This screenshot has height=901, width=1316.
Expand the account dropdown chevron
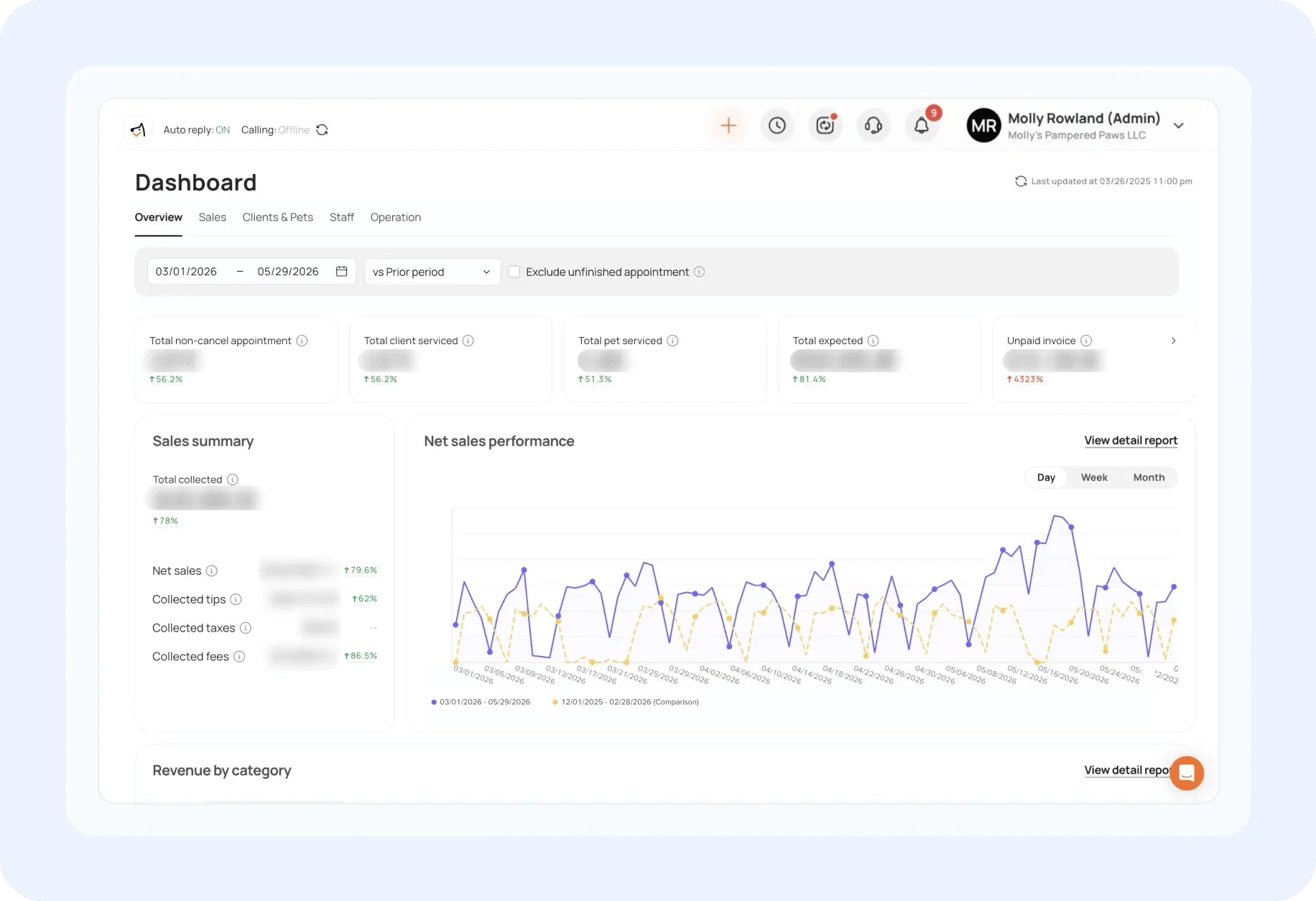tap(1179, 126)
